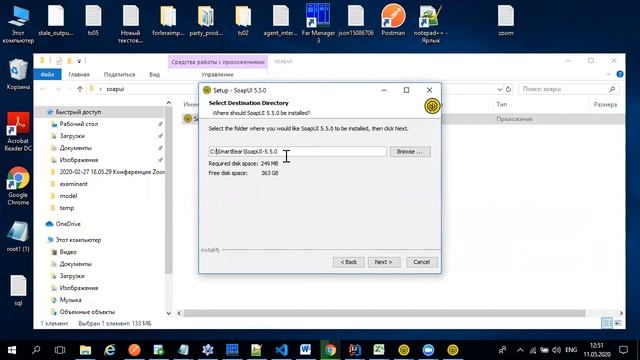Open the Postman desktop shortcut

[x=393, y=20]
